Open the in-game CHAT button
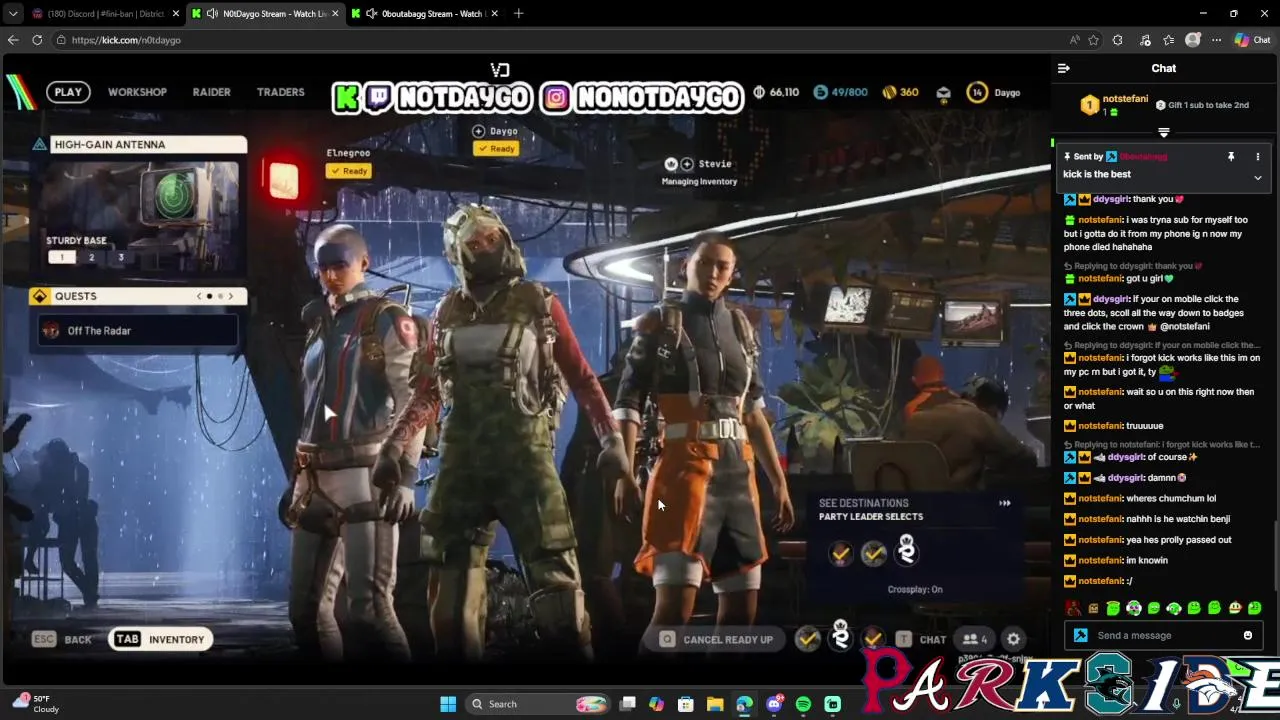The image size is (1280, 720). (x=922, y=639)
